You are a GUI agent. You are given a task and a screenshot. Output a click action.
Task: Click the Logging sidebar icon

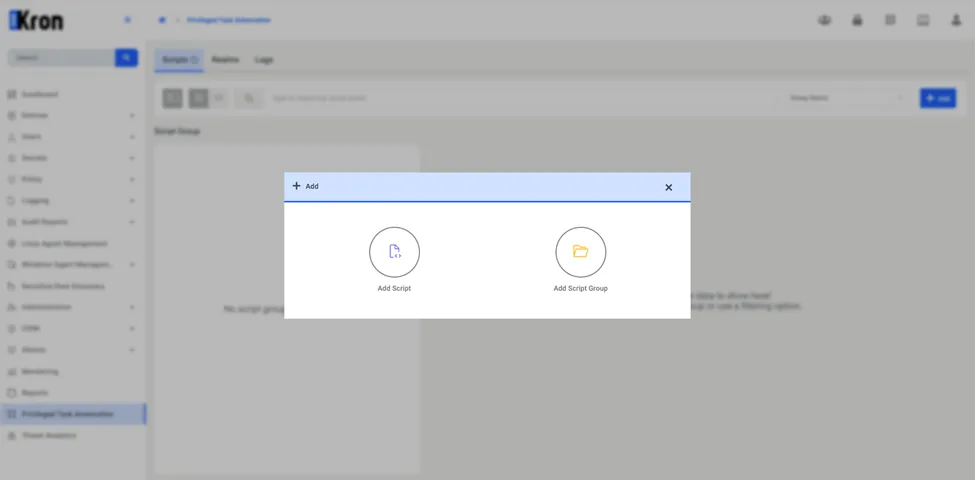(11, 201)
